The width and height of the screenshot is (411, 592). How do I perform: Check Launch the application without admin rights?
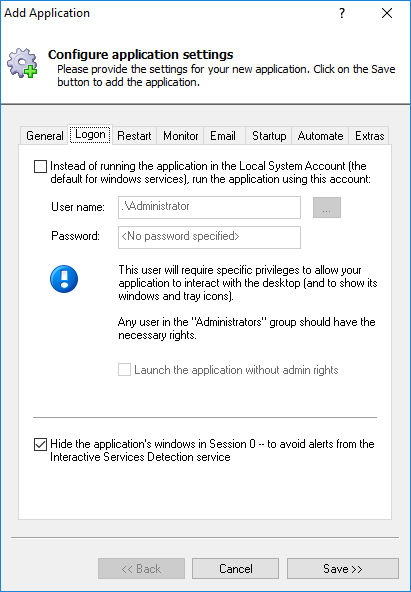[124, 370]
